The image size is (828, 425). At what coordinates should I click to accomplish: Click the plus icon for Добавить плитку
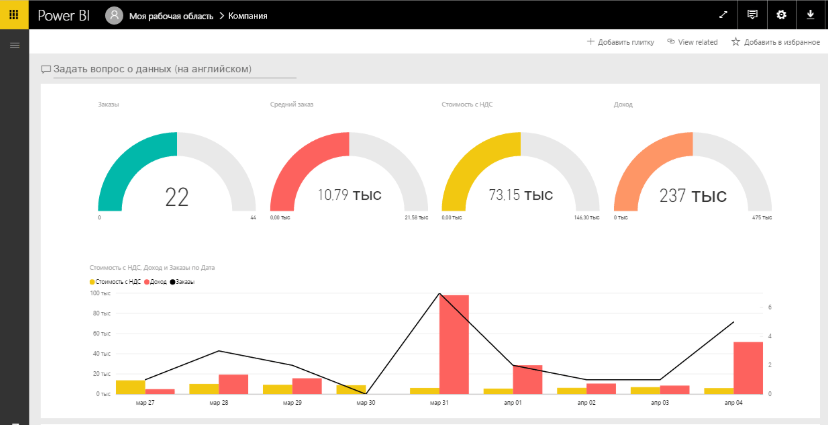[x=591, y=42]
